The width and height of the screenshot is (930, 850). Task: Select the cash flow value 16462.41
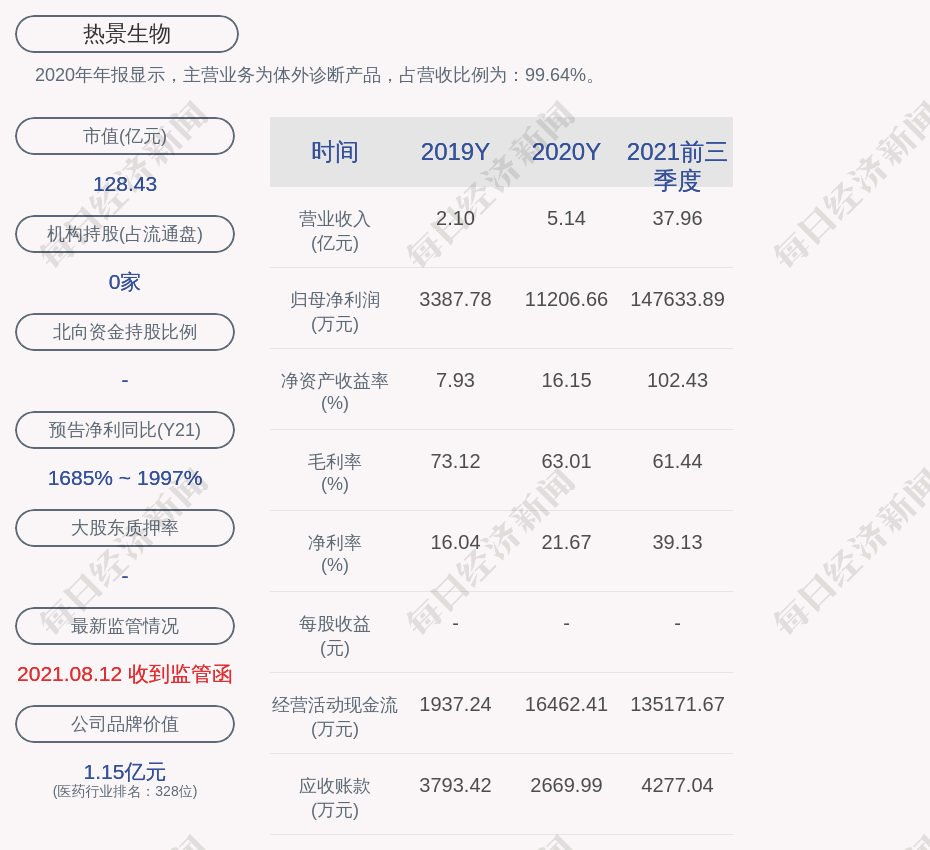(x=566, y=704)
